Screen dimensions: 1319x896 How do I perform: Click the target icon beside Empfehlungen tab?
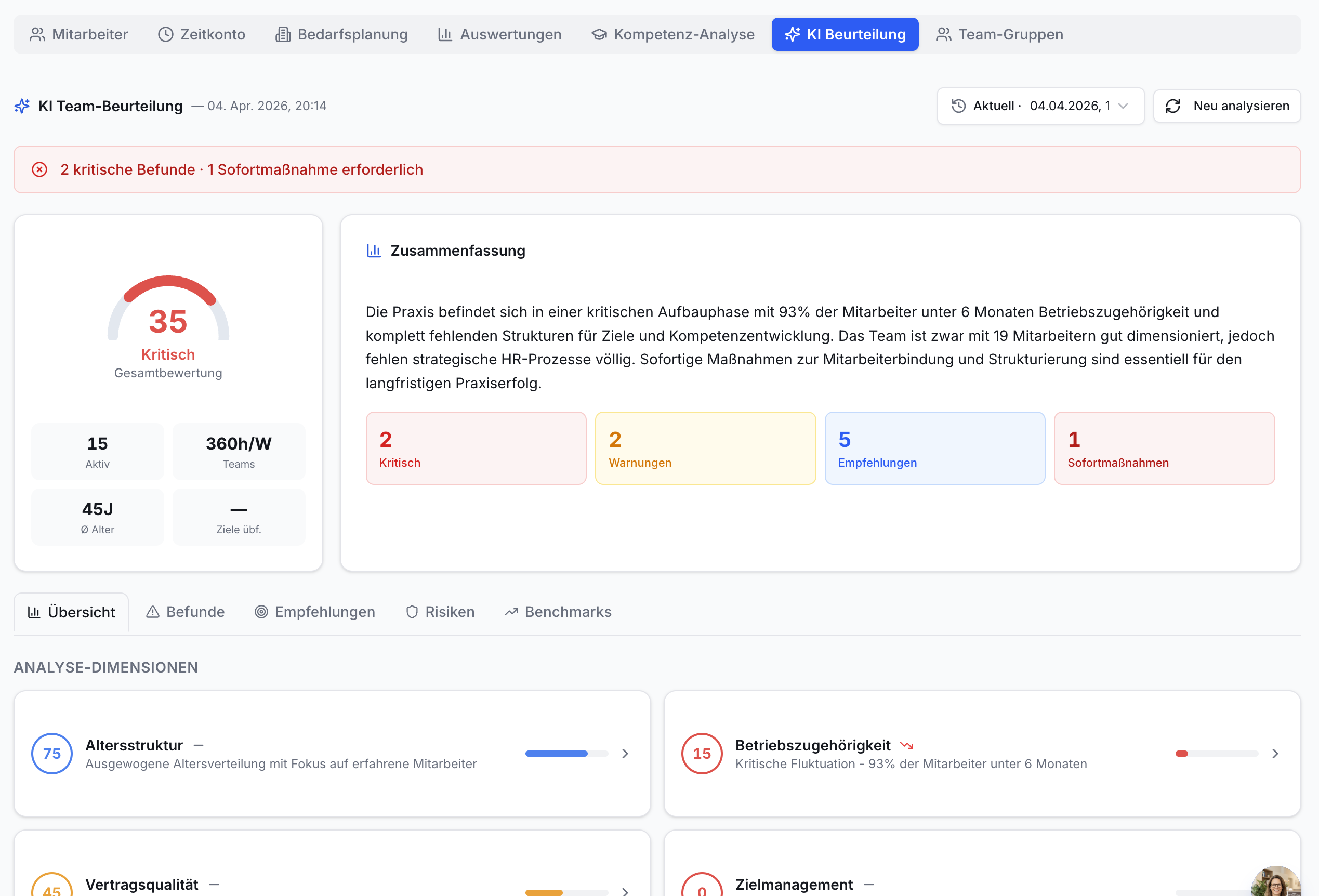[261, 612]
